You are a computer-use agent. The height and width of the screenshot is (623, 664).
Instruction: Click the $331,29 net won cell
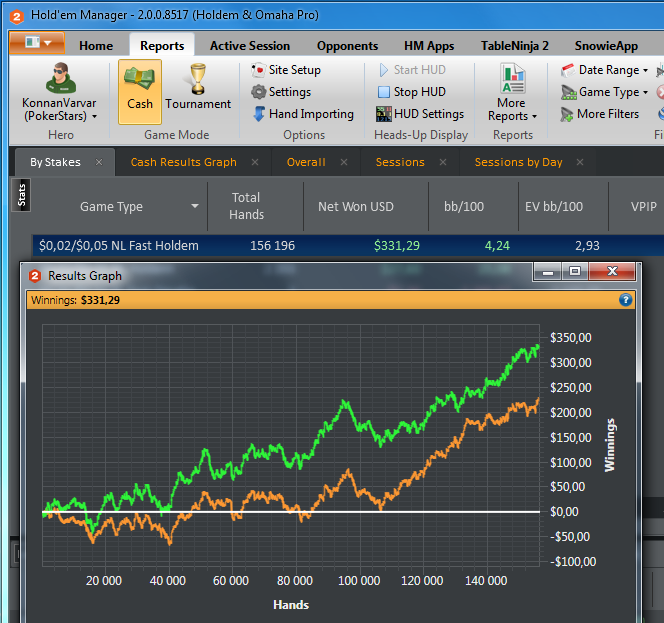click(x=397, y=246)
